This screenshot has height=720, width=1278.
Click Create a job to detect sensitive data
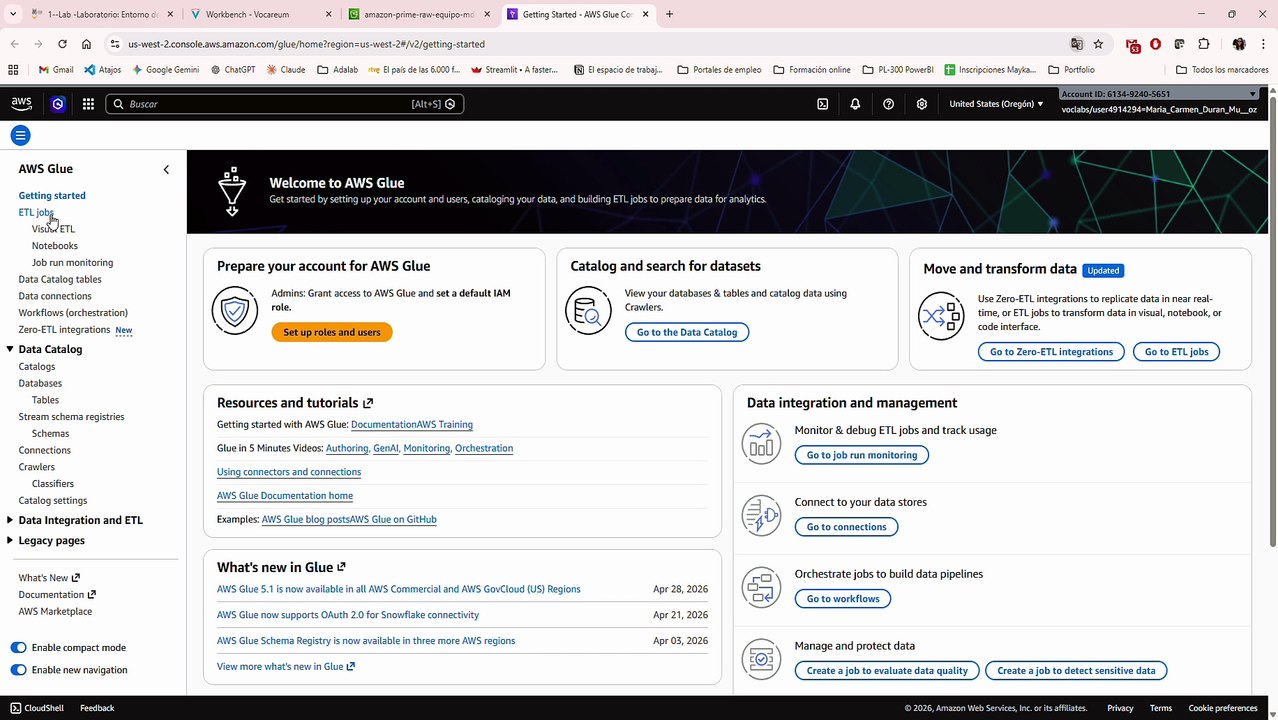[x=1076, y=671]
